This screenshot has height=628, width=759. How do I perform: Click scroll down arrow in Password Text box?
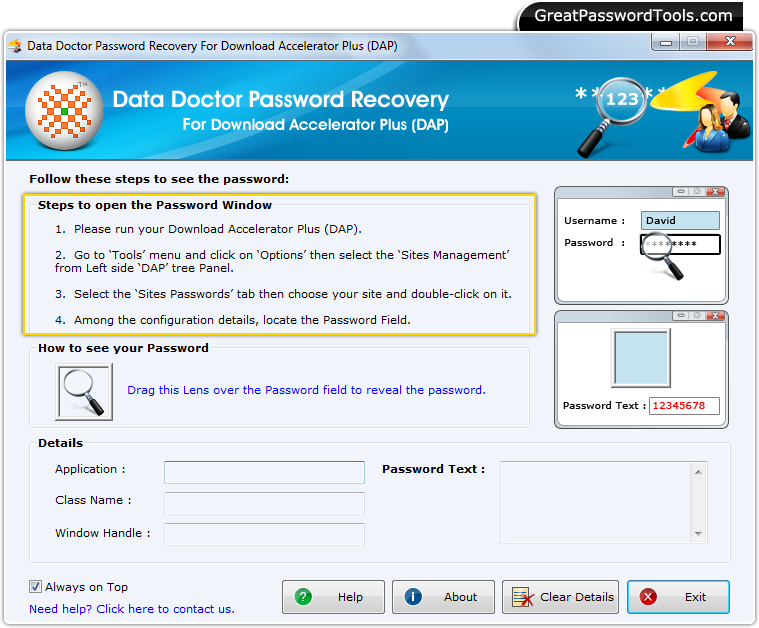698,534
